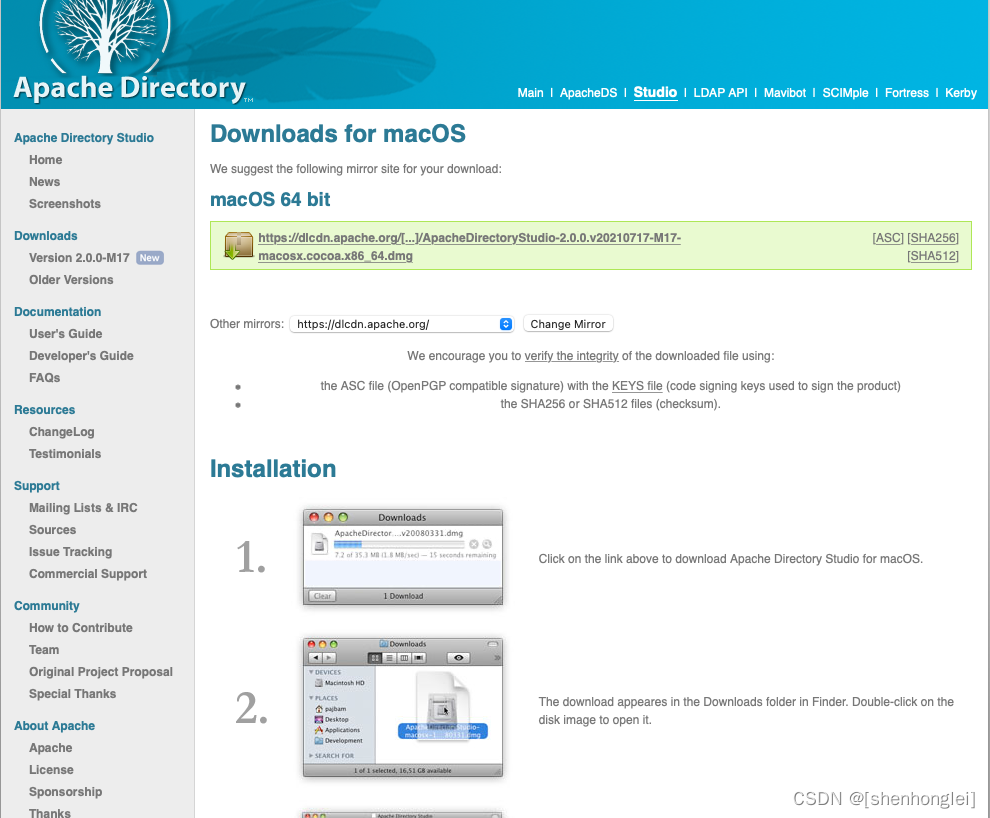Open the ApacheDS navigation tab
Screen dimensions: 990x818
point(588,93)
